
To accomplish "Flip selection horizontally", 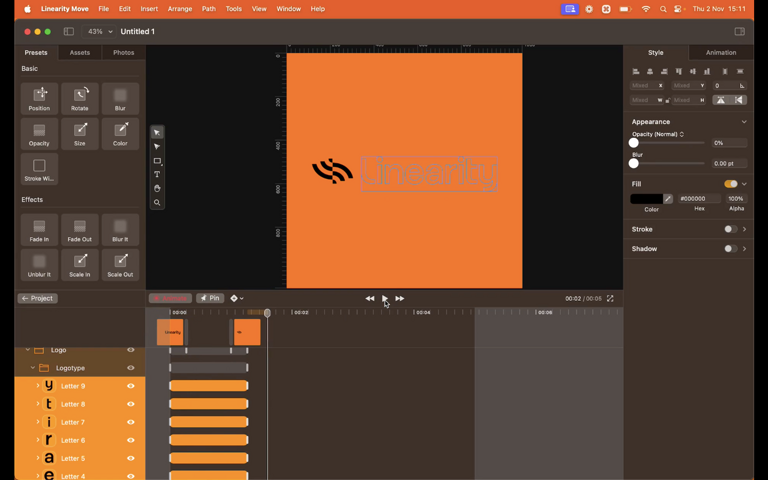I will [739, 100].
